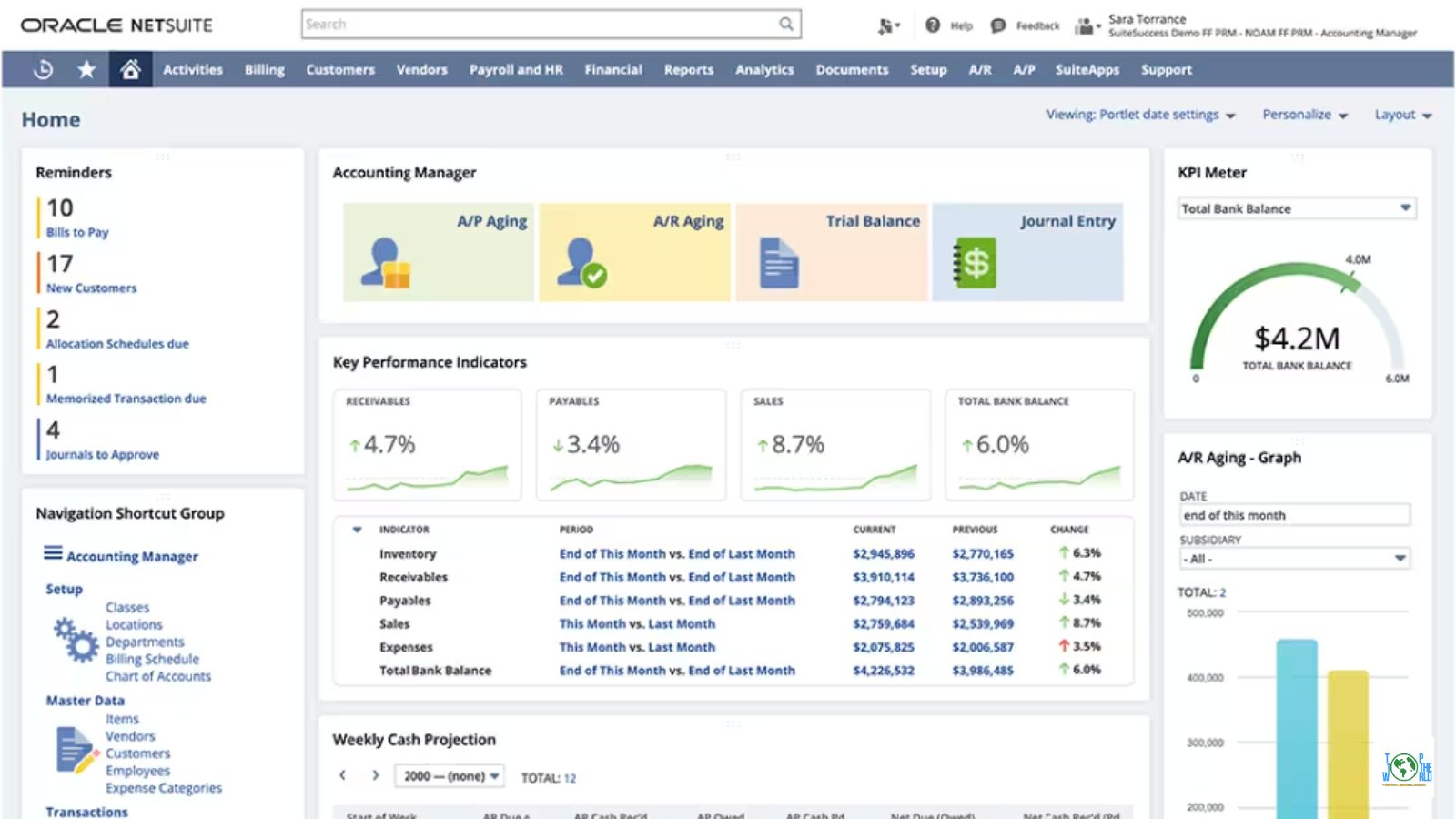
Task: Click Total Bank Balance current $4,226,532
Action: [x=884, y=671]
